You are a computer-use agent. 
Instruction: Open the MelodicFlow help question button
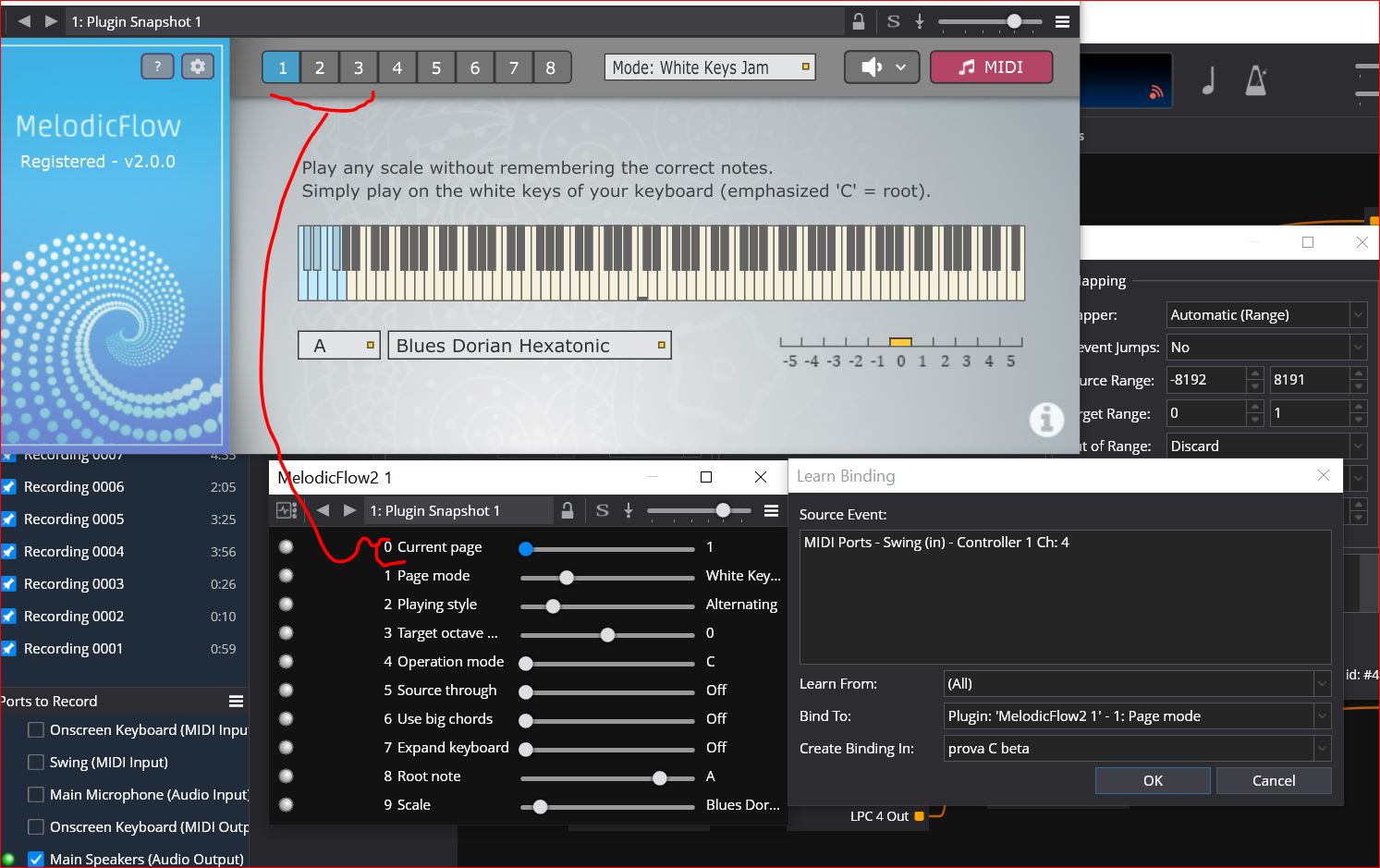[157, 67]
